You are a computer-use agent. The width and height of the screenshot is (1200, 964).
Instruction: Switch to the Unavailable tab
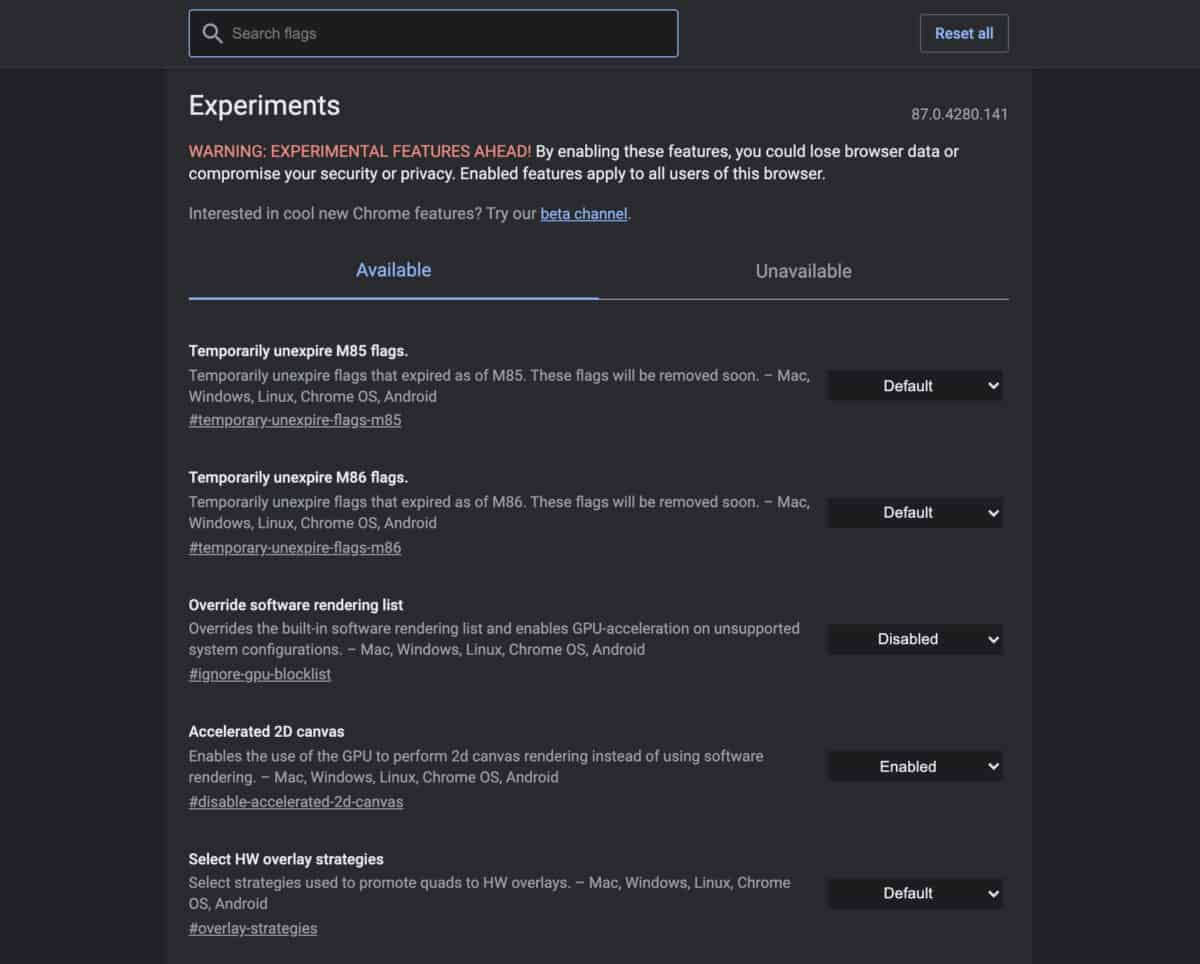(x=803, y=271)
